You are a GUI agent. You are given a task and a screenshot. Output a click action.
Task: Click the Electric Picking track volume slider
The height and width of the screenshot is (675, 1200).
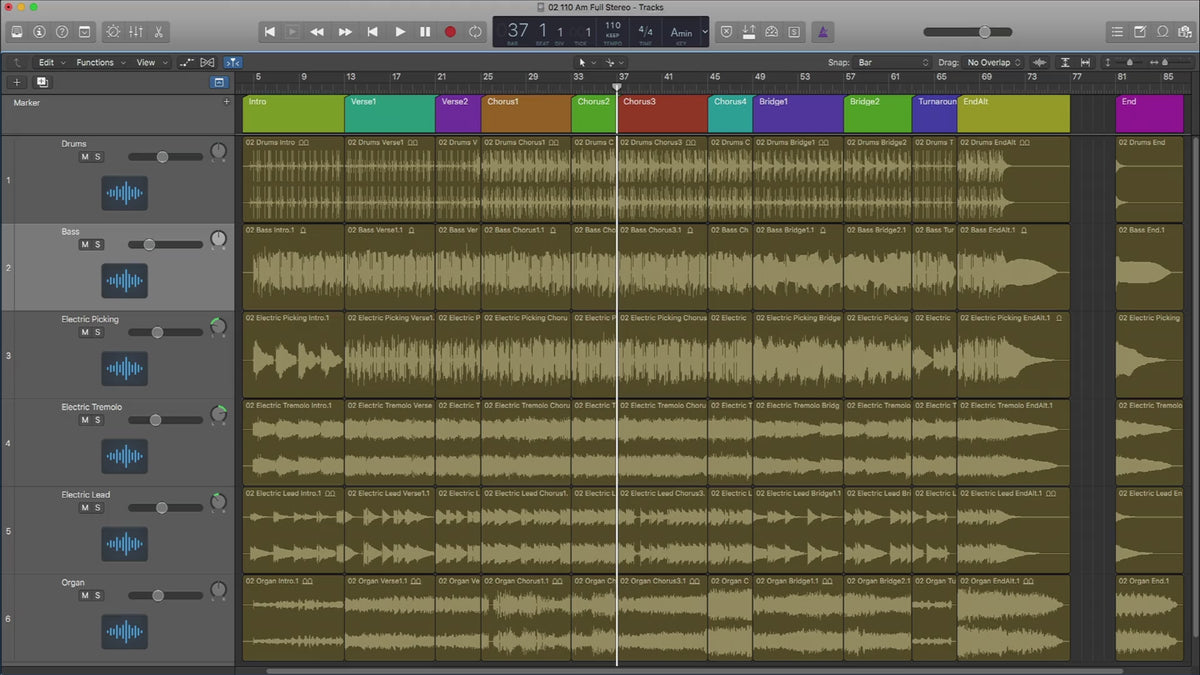coord(158,332)
